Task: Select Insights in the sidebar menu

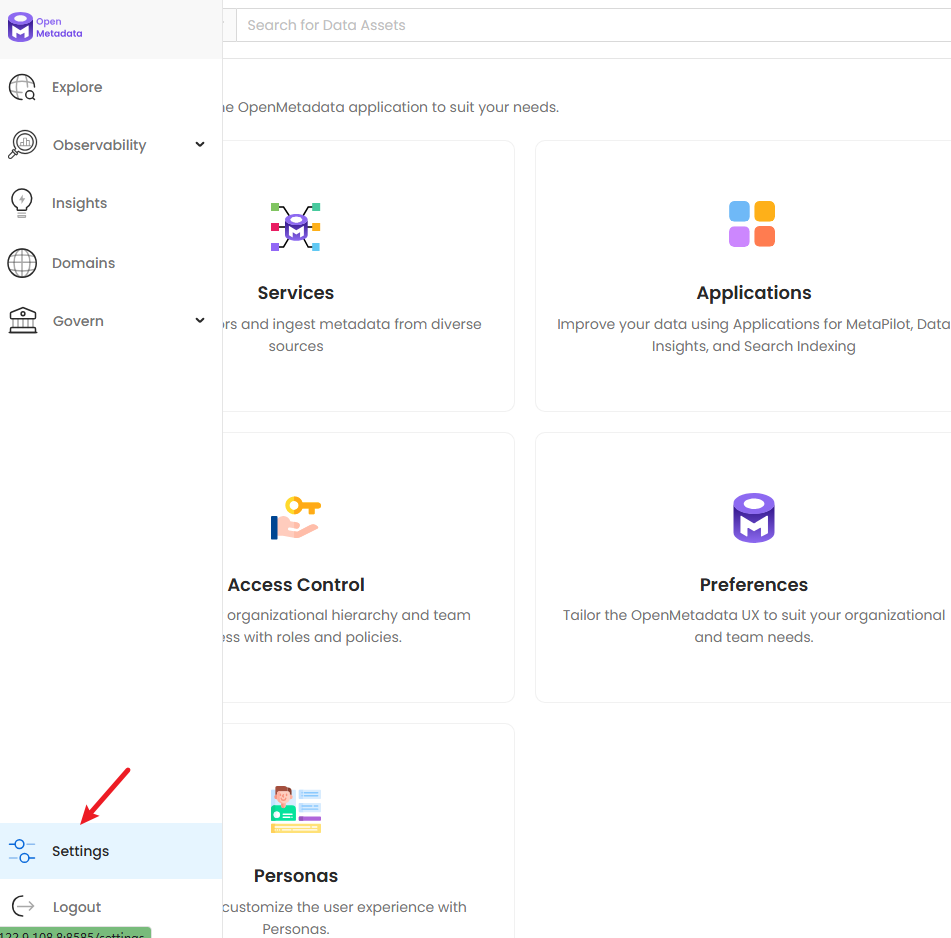Action: coord(79,203)
